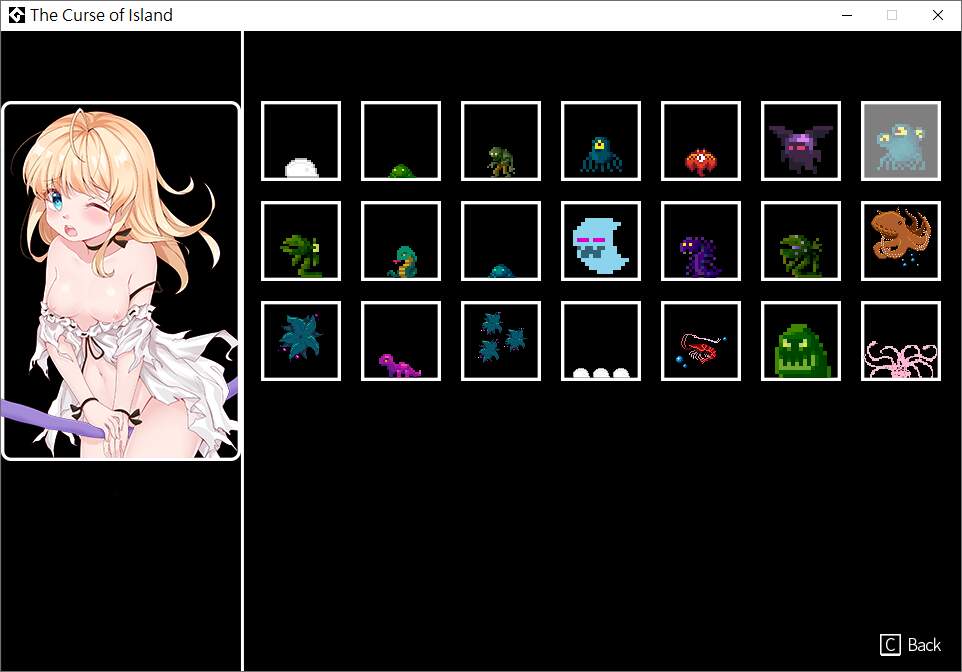The width and height of the screenshot is (962, 672).
Task: Choose the purple lizard with yellow eyes
Action: click(701, 241)
